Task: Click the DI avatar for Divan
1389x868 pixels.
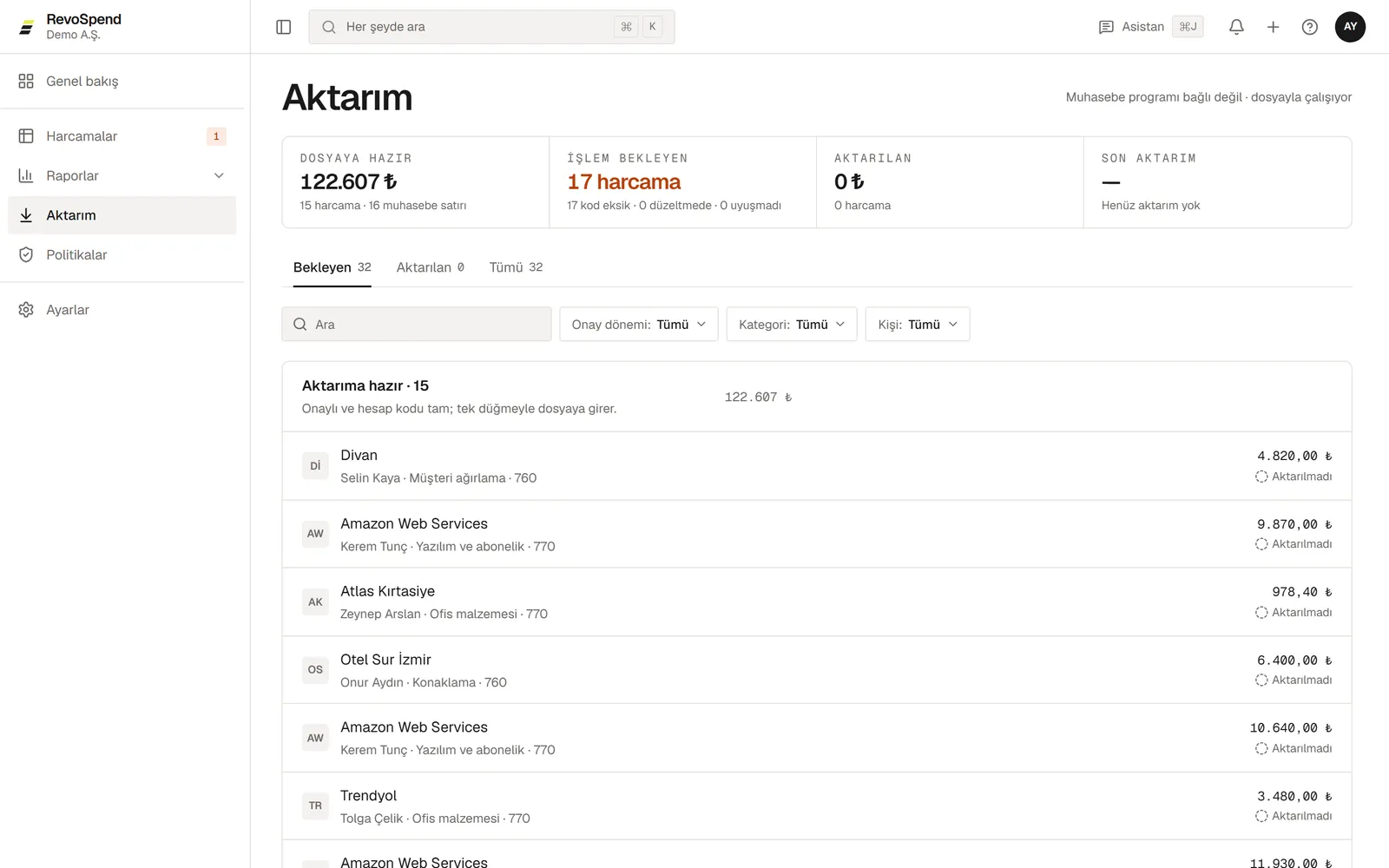Action: (315, 466)
